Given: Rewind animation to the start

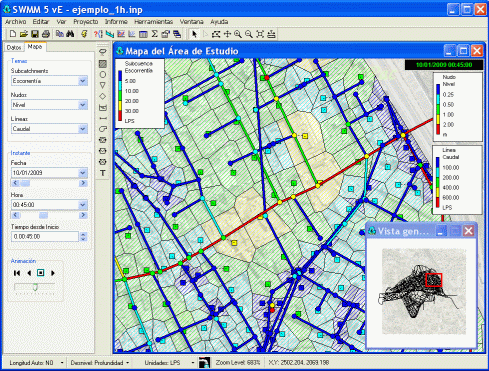Looking at the screenshot, I should [x=17, y=273].
